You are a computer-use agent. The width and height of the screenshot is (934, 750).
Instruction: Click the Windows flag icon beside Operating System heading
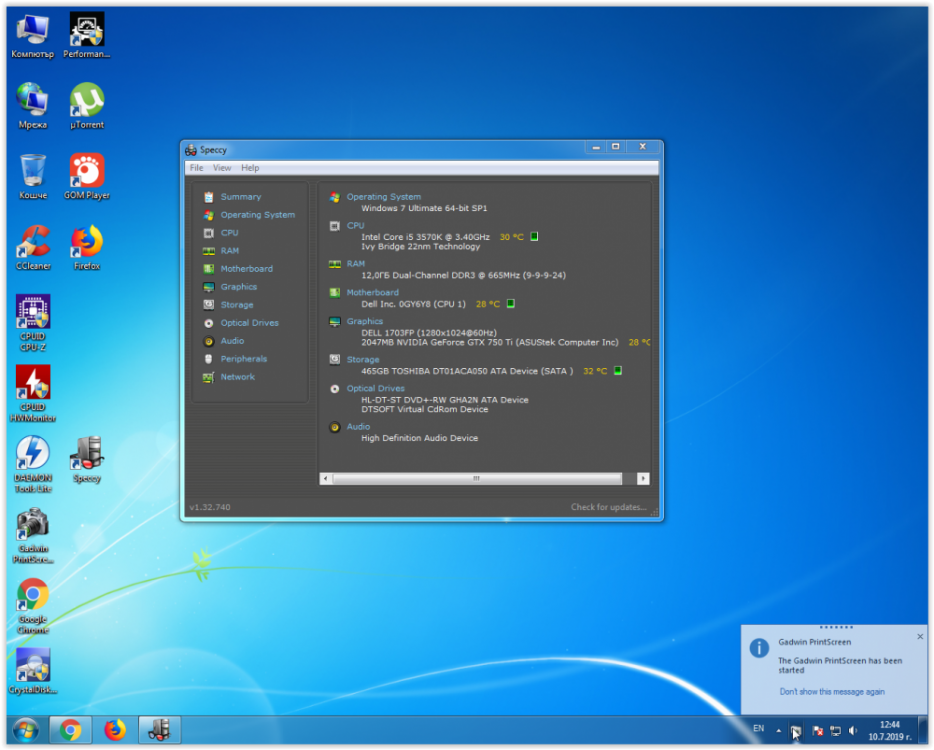(335, 197)
